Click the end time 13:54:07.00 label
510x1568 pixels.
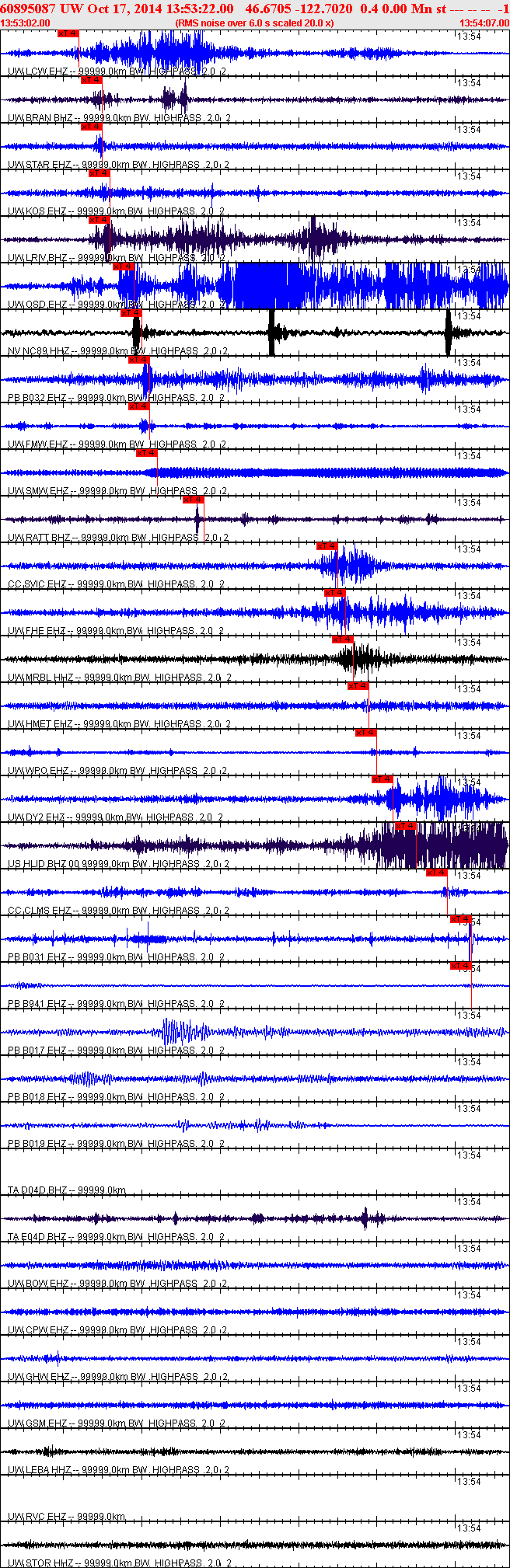(484, 23)
